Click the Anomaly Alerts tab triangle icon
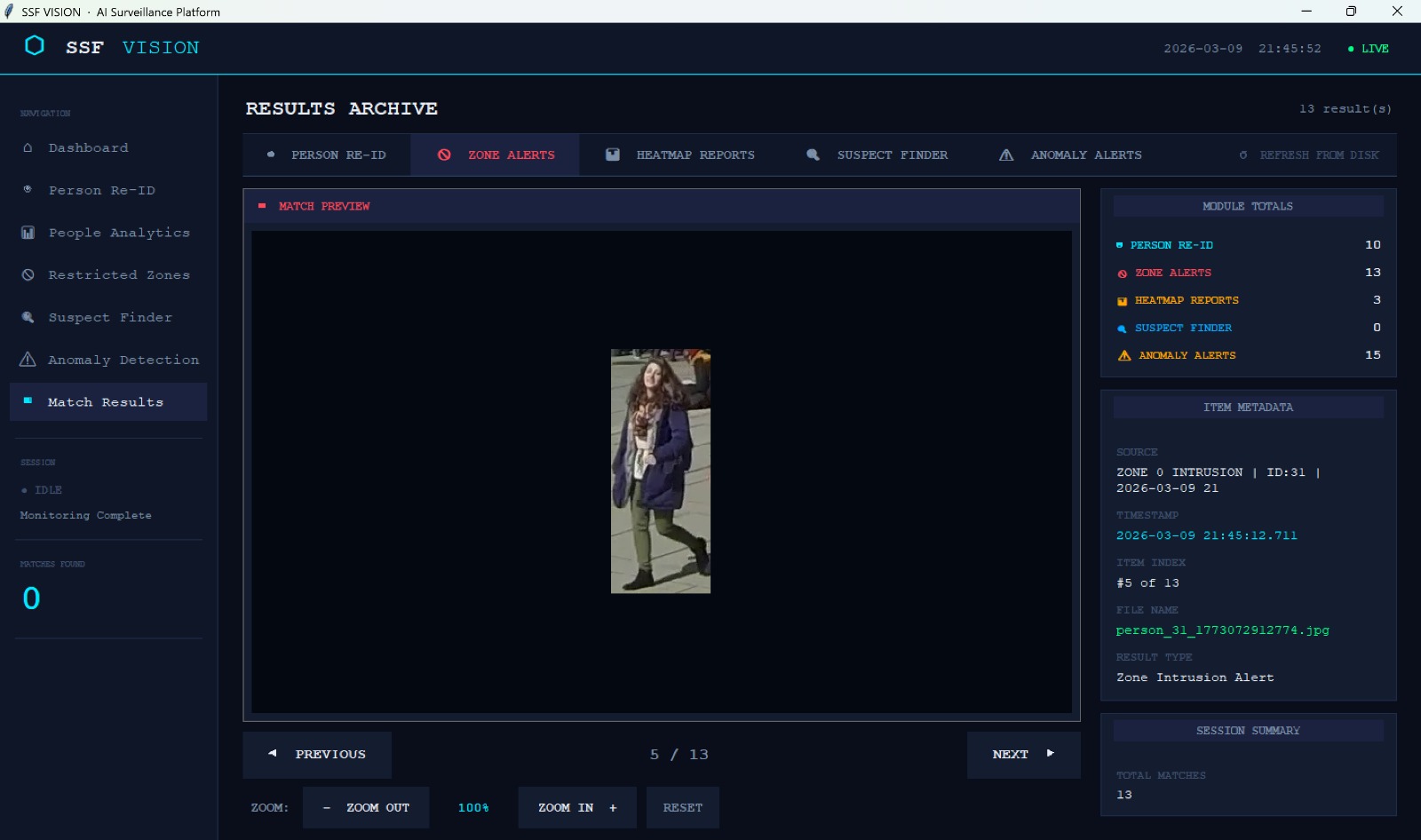 coord(1006,155)
